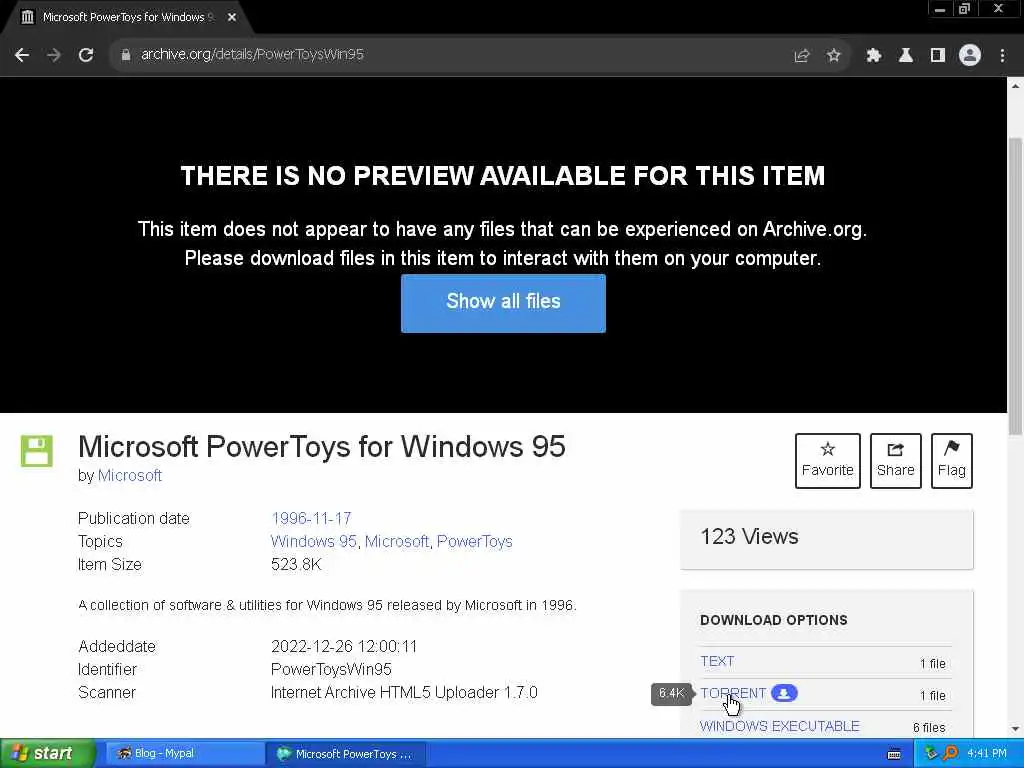Reload the archive.org page
This screenshot has width=1024, height=768.
point(86,56)
